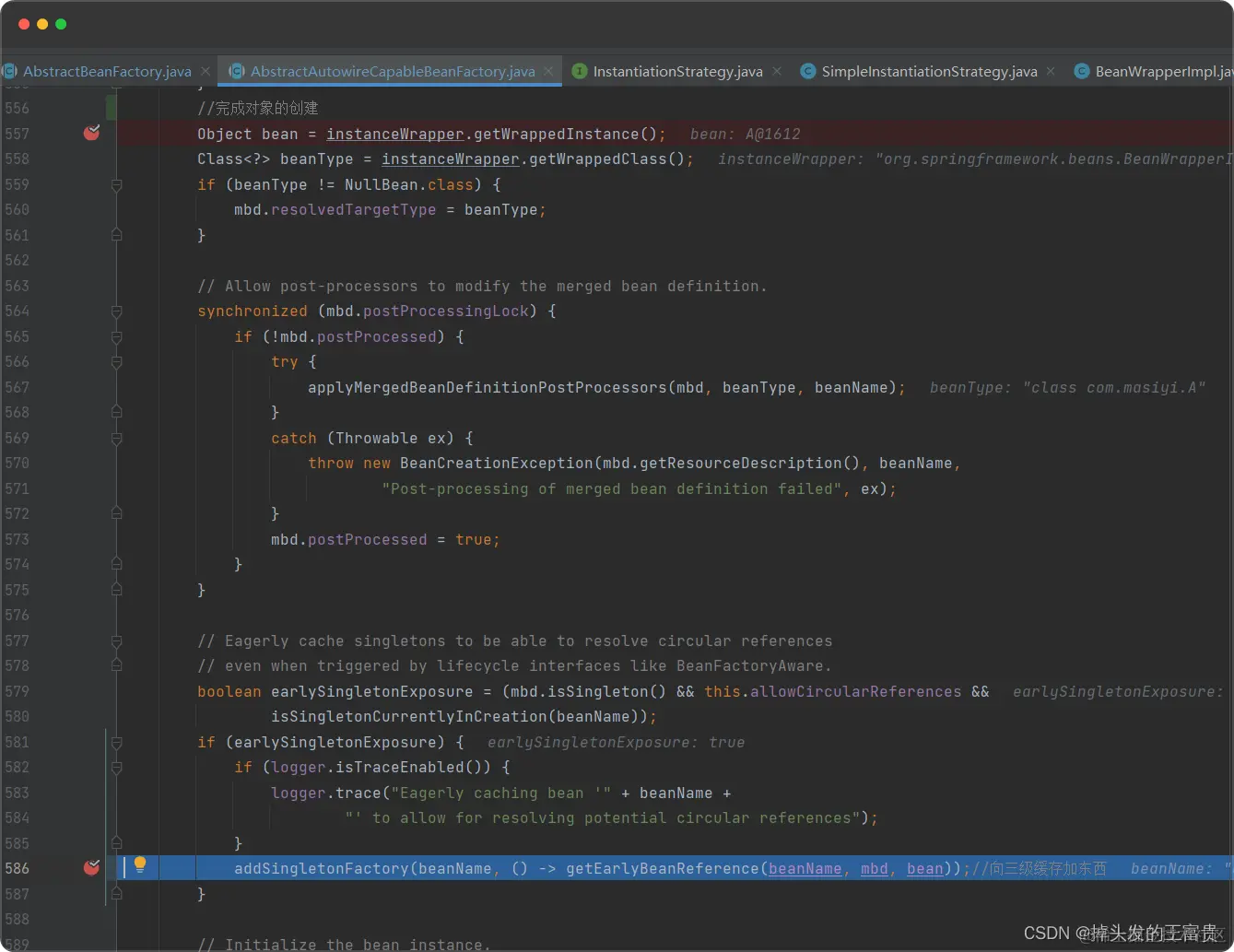The image size is (1234, 952).
Task: Close the AbstractBeanFactory.java tab
Action: pos(206,71)
